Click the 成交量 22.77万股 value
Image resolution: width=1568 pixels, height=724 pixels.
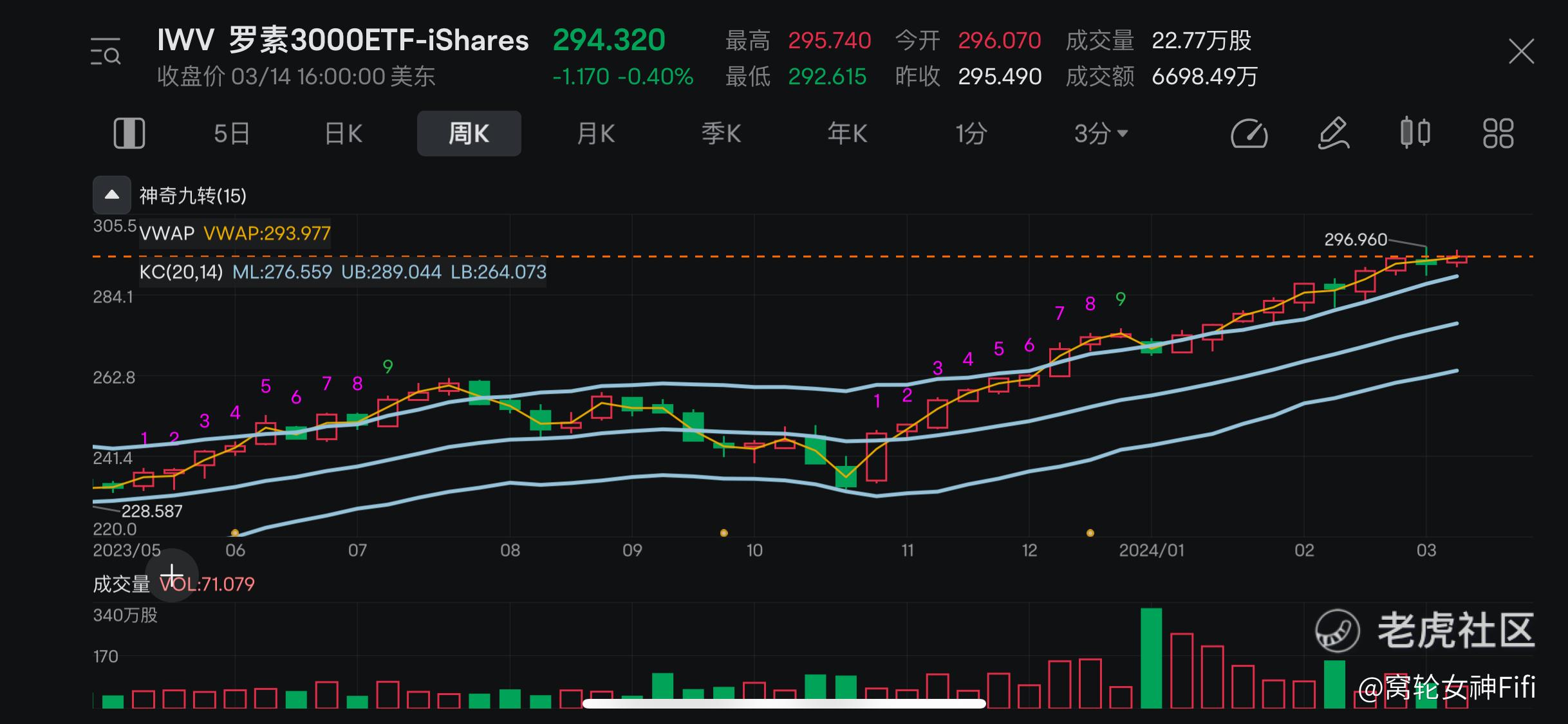(x=1201, y=41)
